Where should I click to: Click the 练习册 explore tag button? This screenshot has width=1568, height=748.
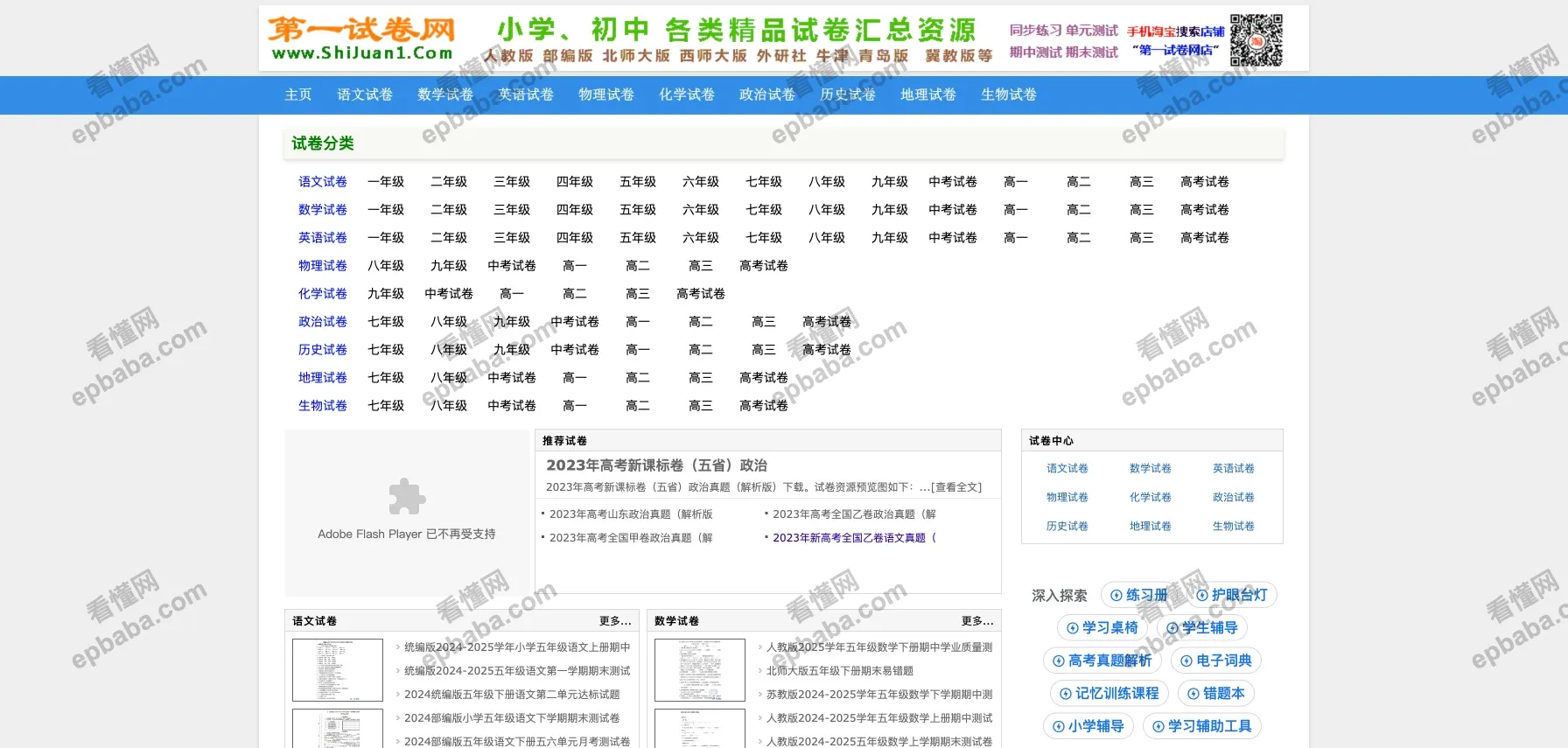point(1139,595)
